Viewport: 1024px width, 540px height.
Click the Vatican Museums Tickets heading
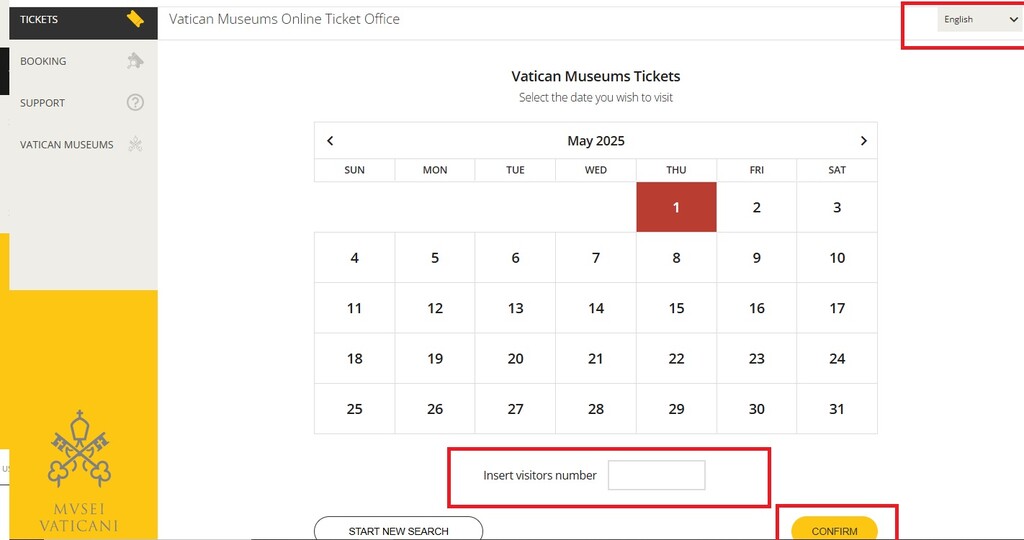click(x=596, y=76)
